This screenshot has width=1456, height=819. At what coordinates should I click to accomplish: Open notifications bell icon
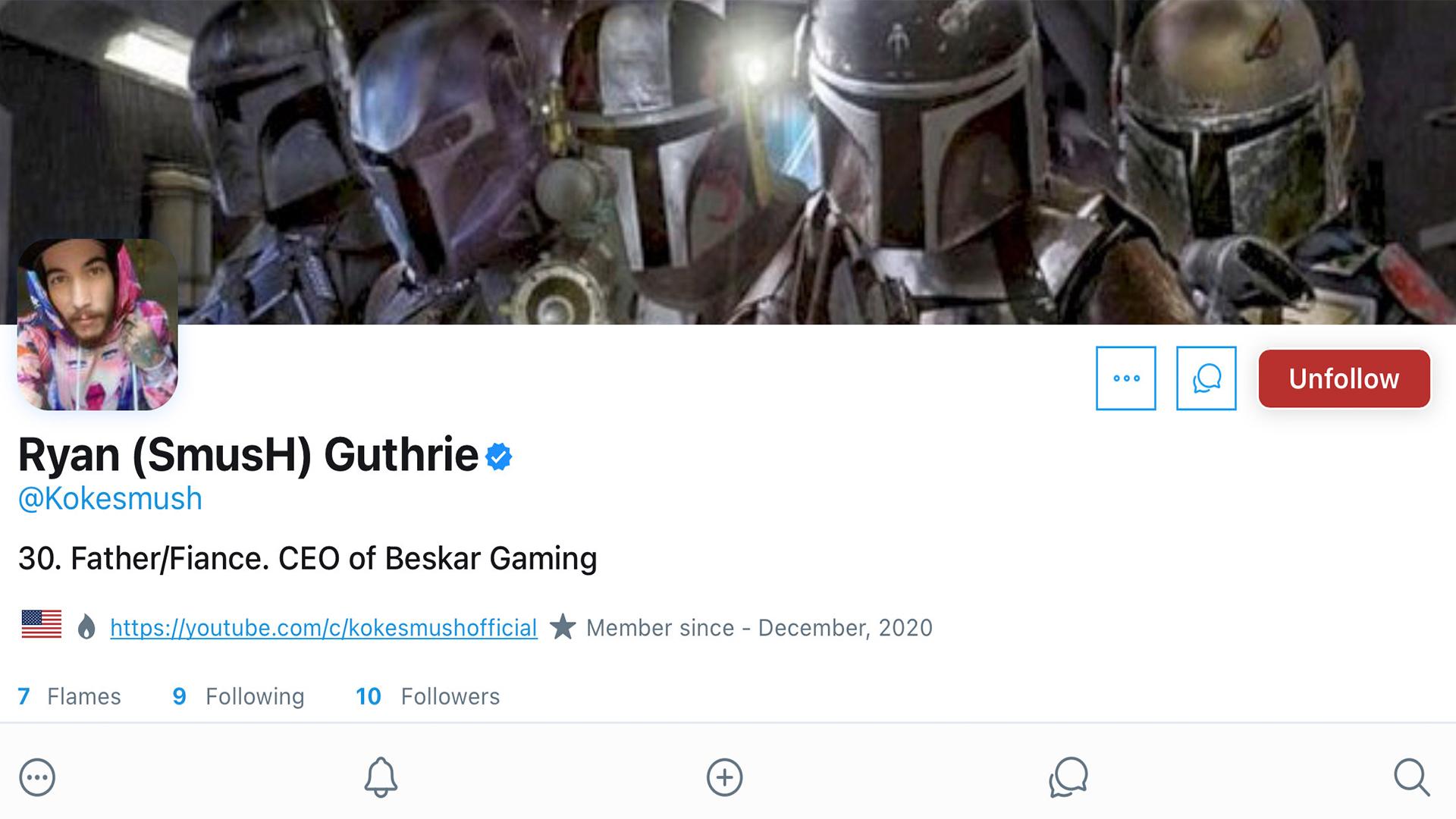tap(381, 777)
